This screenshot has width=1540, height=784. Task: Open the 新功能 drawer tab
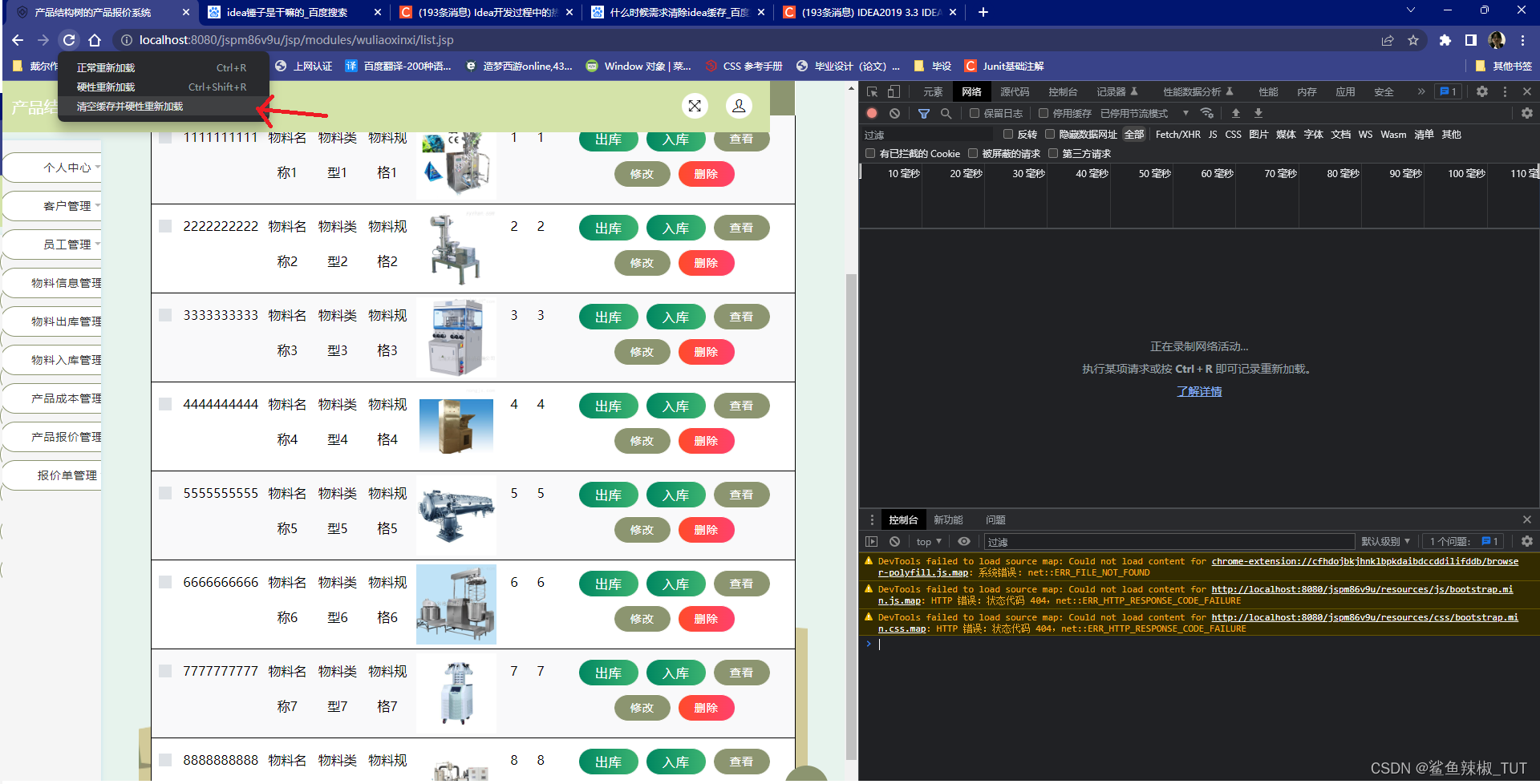[x=948, y=520]
